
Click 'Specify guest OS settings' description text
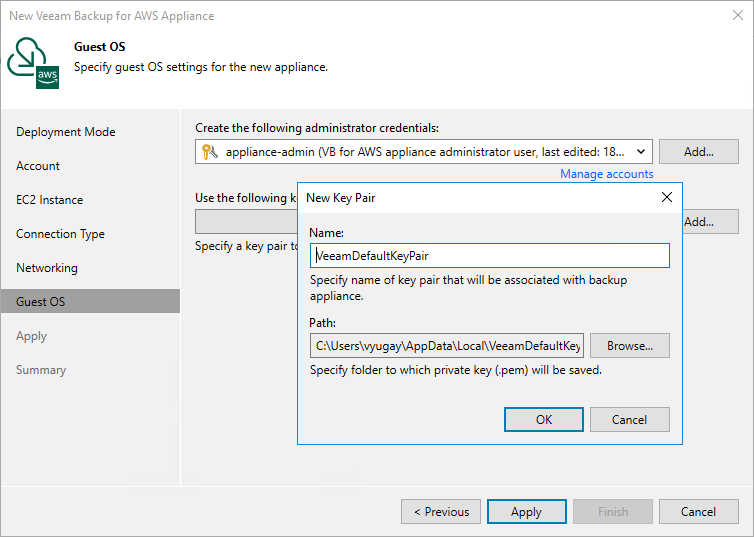coord(201,67)
